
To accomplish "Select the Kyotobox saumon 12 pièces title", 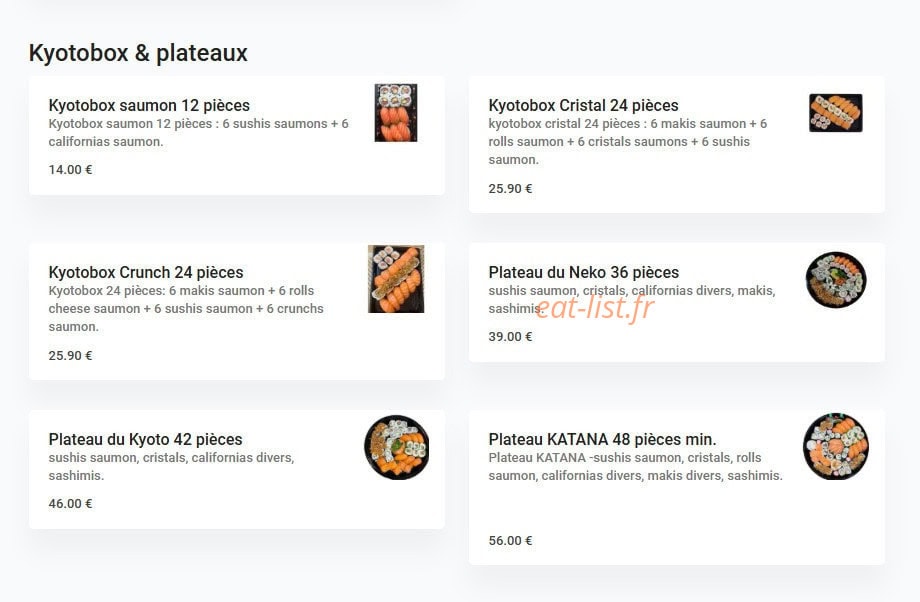I will coord(149,105).
